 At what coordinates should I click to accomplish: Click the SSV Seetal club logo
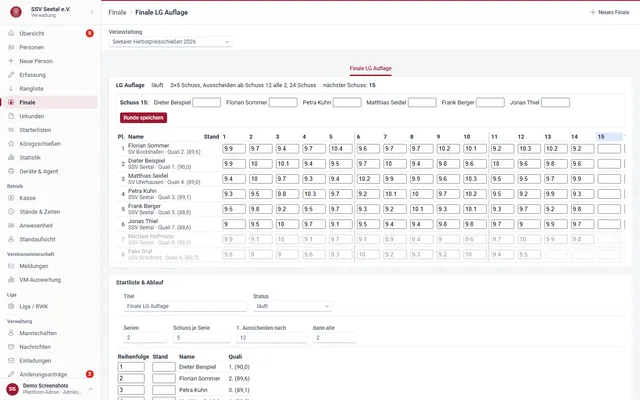coord(16,12)
